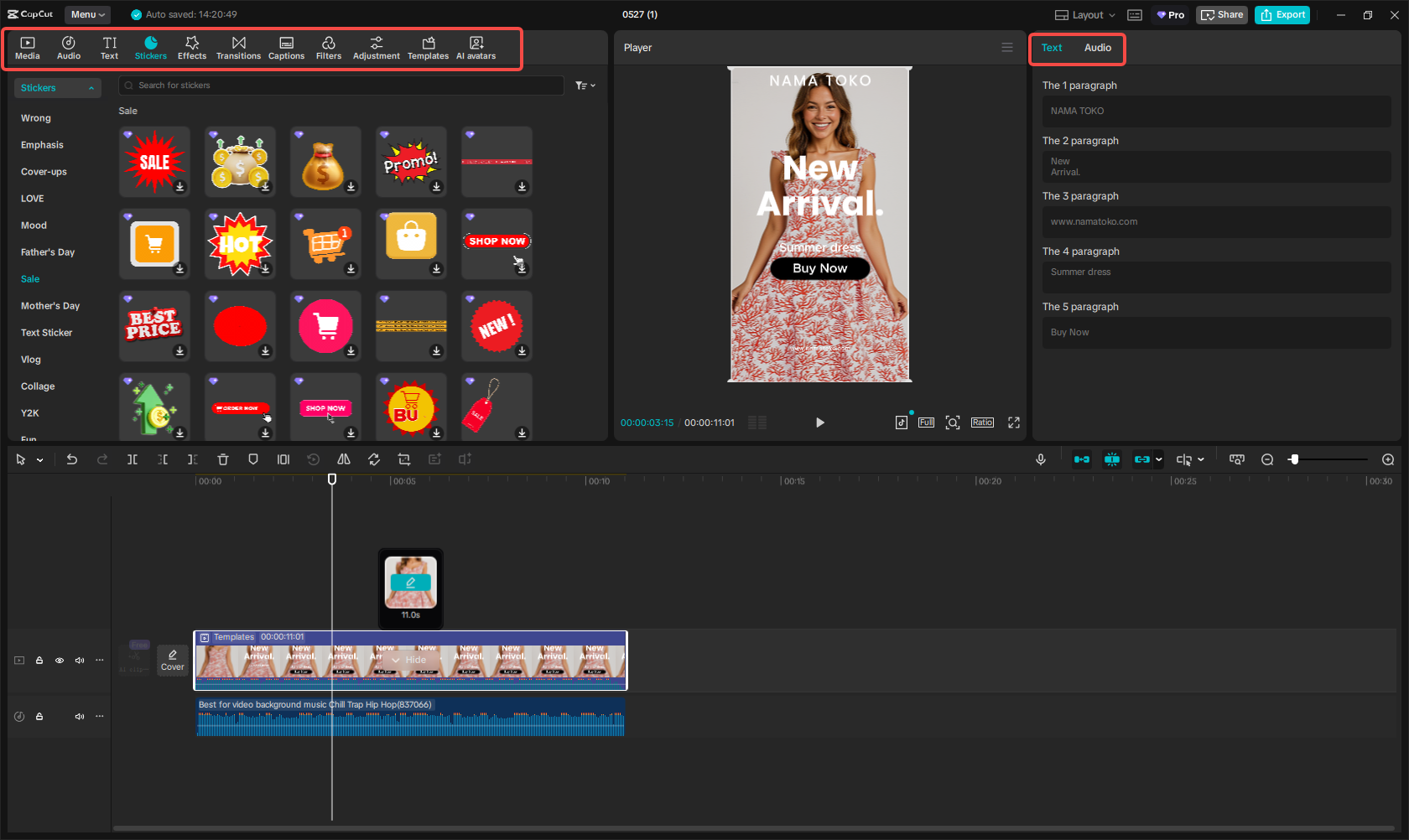Select the Mirror/flip tool in the timeline toolbar
1409x840 pixels.
pyautogui.click(x=344, y=459)
